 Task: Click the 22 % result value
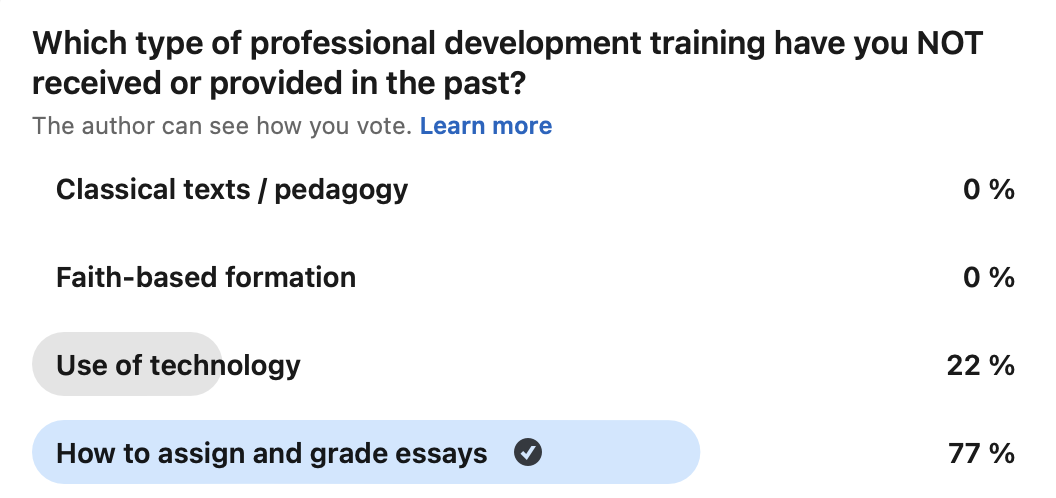pyautogui.click(x=981, y=365)
